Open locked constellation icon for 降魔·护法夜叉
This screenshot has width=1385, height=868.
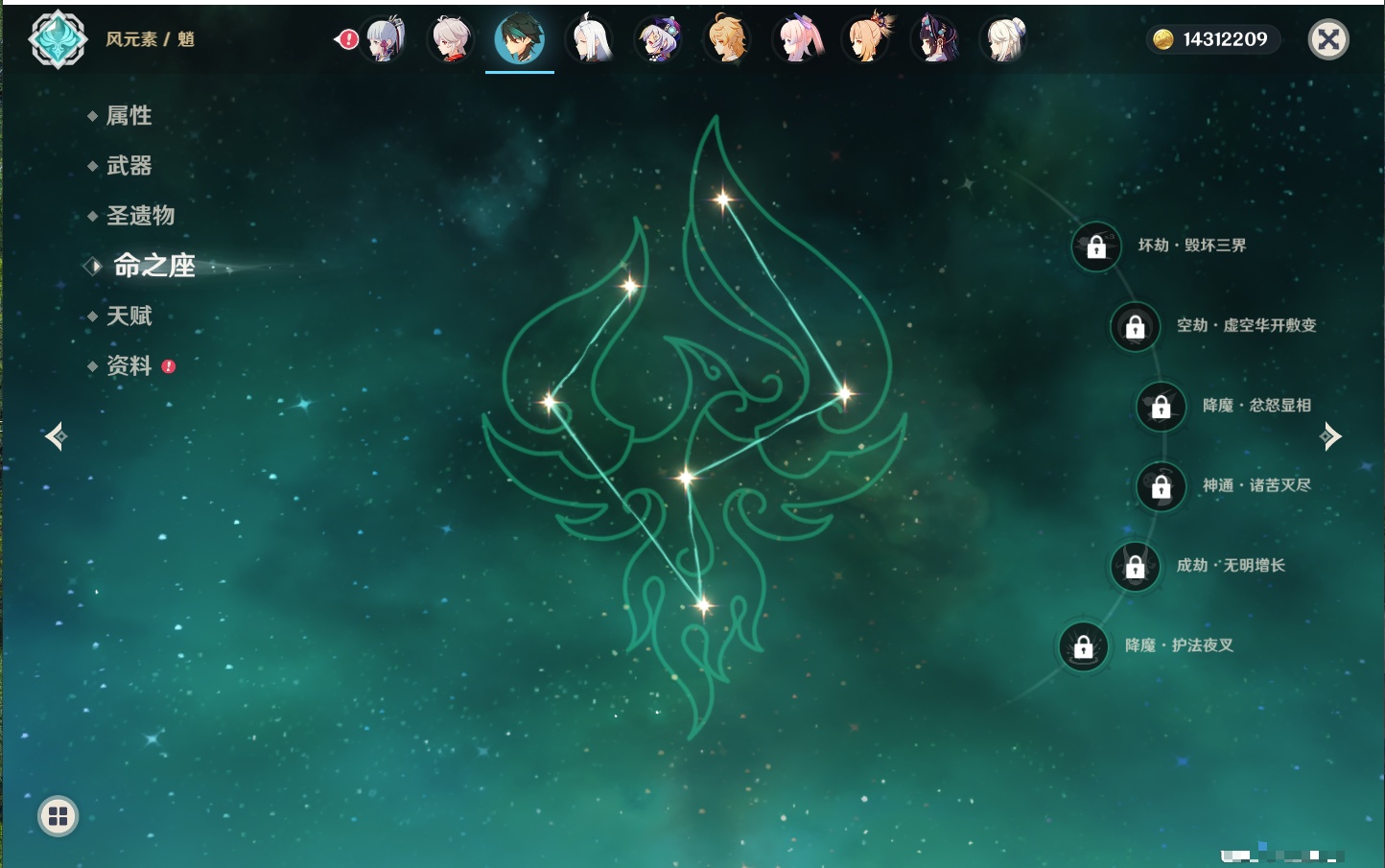(1084, 646)
